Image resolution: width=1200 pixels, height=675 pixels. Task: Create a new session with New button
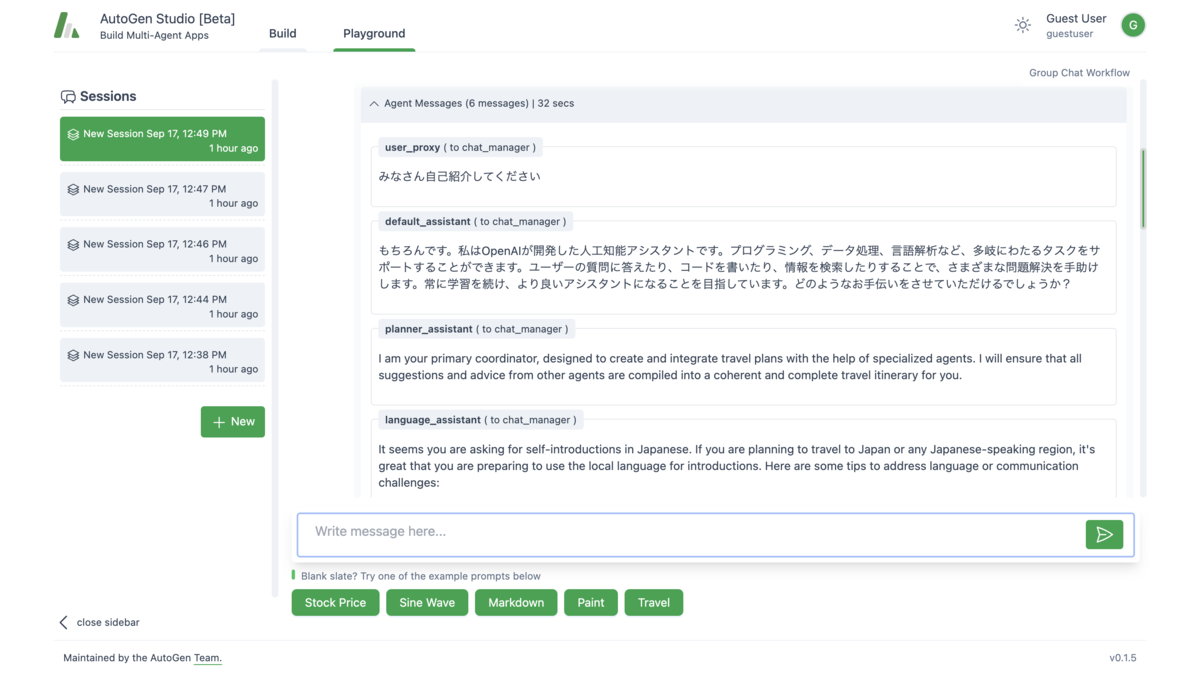[233, 422]
